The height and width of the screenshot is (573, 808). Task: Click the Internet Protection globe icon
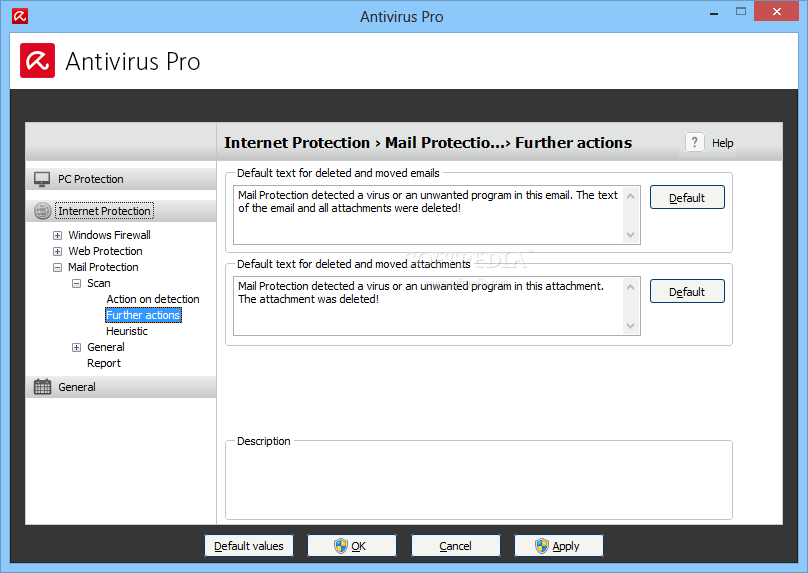click(x=42, y=211)
